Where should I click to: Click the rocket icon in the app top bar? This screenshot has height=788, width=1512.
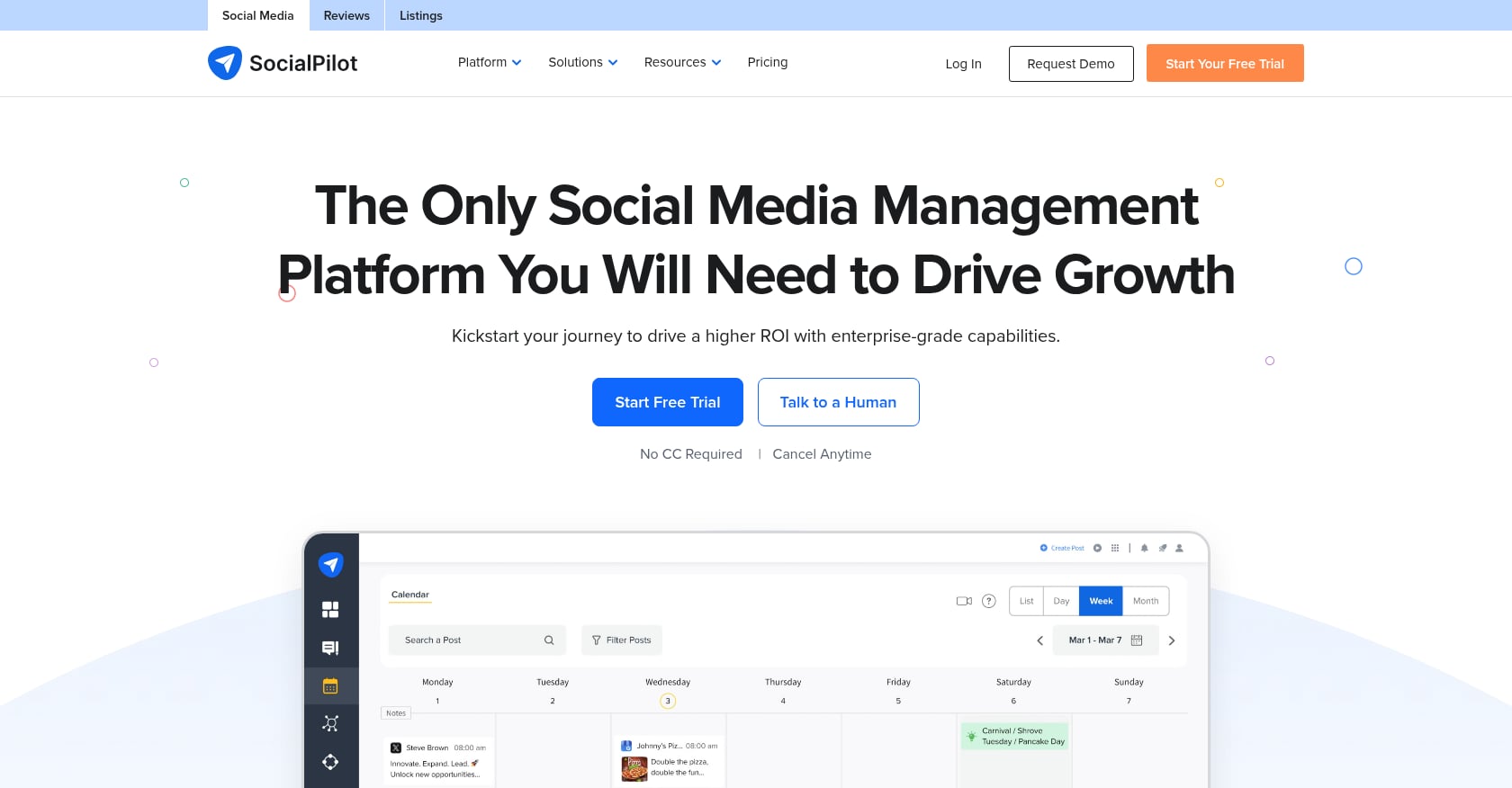tap(1163, 548)
